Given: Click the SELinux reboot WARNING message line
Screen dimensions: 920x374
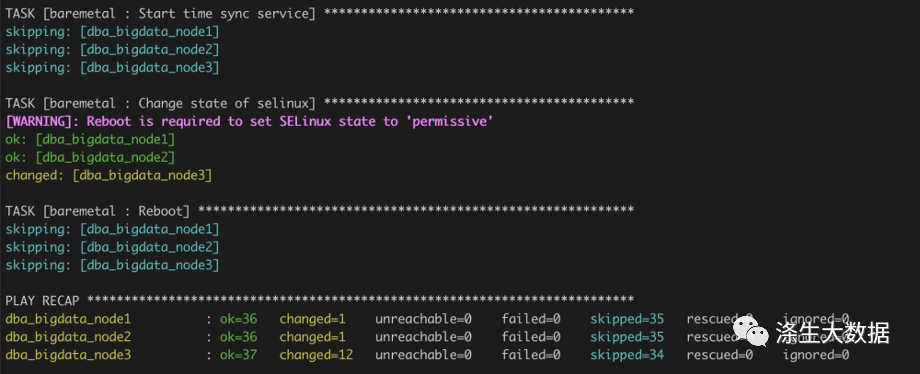Looking at the screenshot, I should 249,122.
